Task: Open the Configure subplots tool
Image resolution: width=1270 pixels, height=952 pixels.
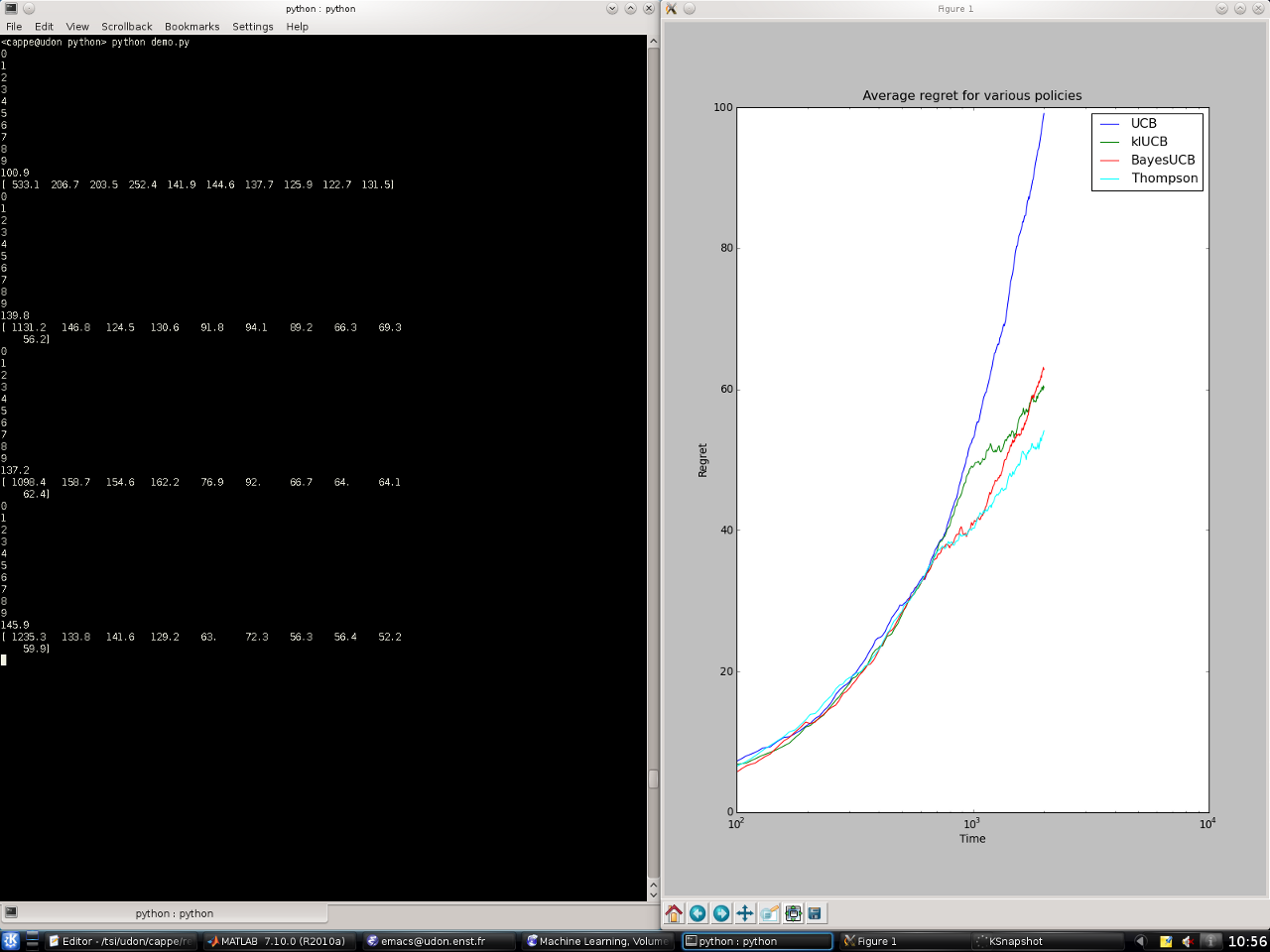Action: click(793, 913)
